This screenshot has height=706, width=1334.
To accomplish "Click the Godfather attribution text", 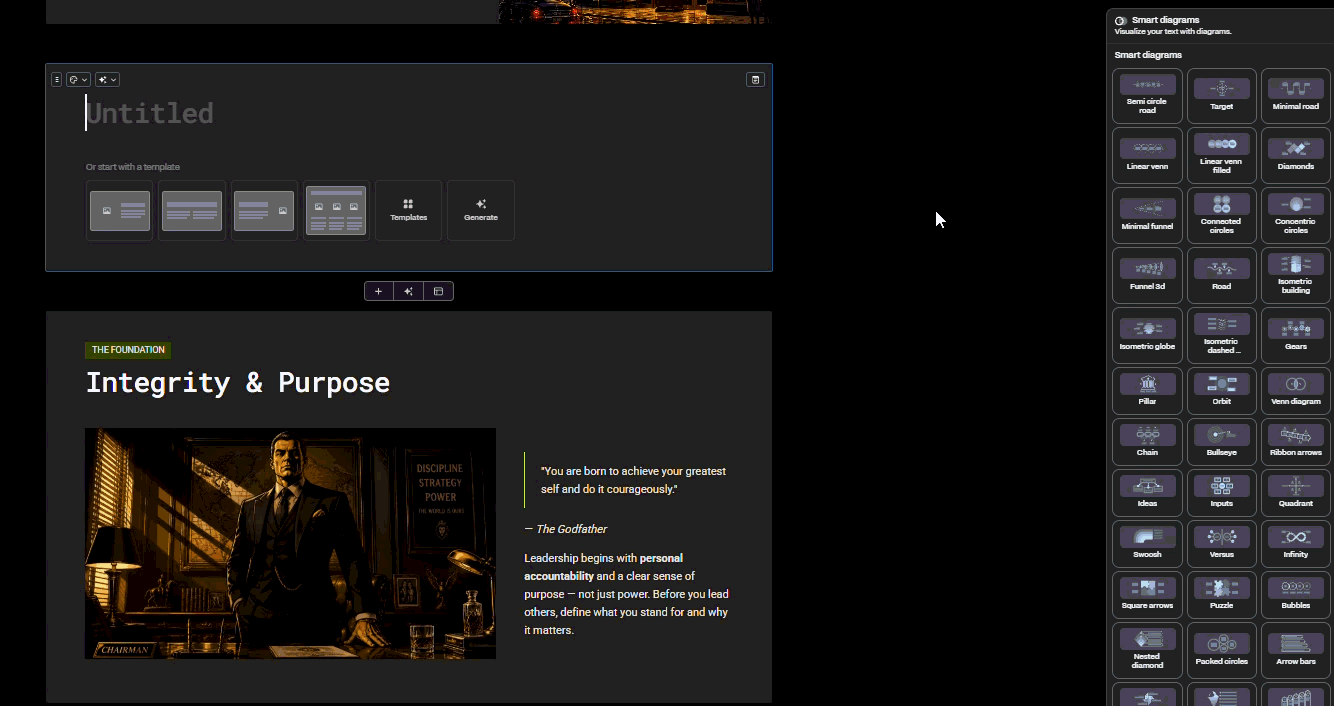I will point(566,529).
